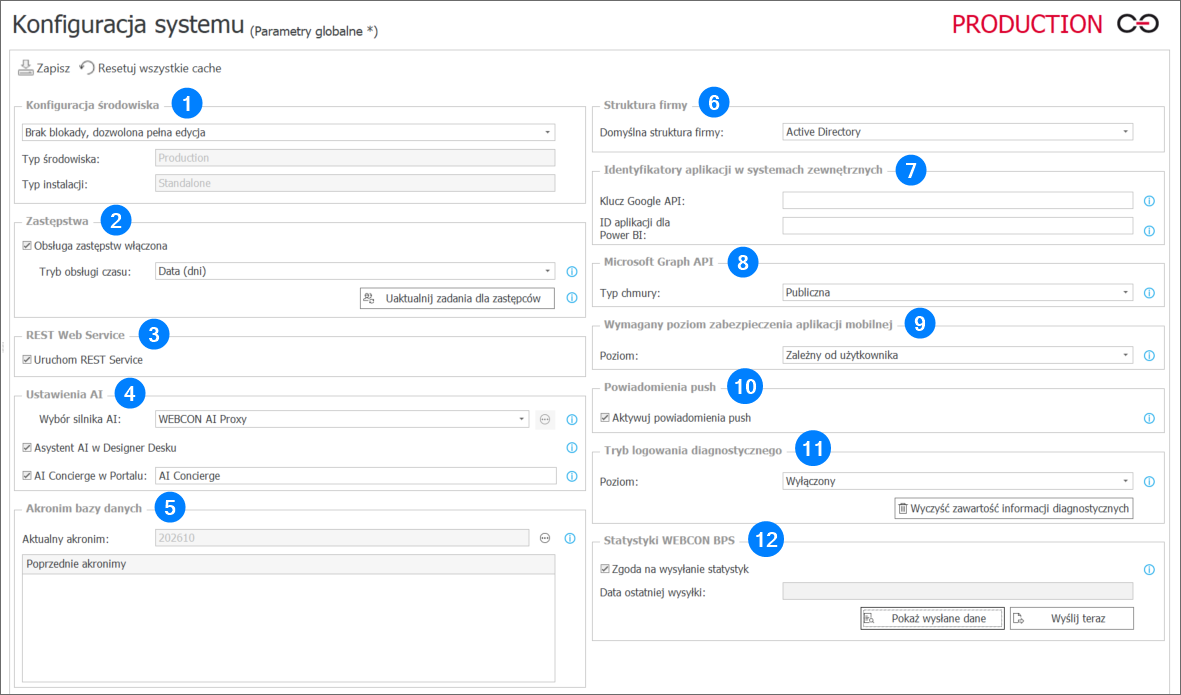The width and height of the screenshot is (1181, 695).
Task: Open the ellipsis options beside Wybór silnika AI
Action: [545, 419]
